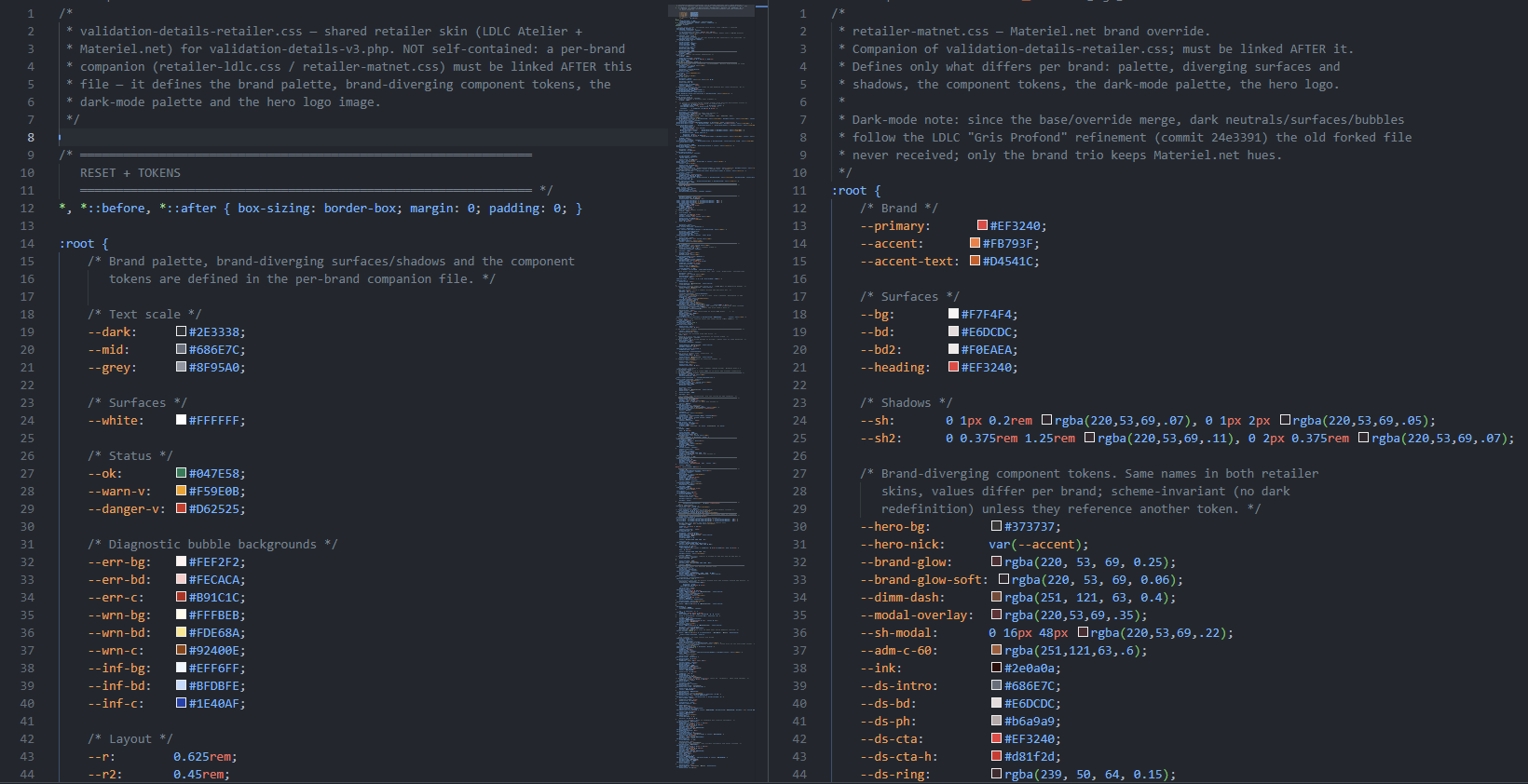Click the minimap viewport highlight at the top
Image resolution: width=1528 pixels, height=784 pixels.
coord(711,10)
